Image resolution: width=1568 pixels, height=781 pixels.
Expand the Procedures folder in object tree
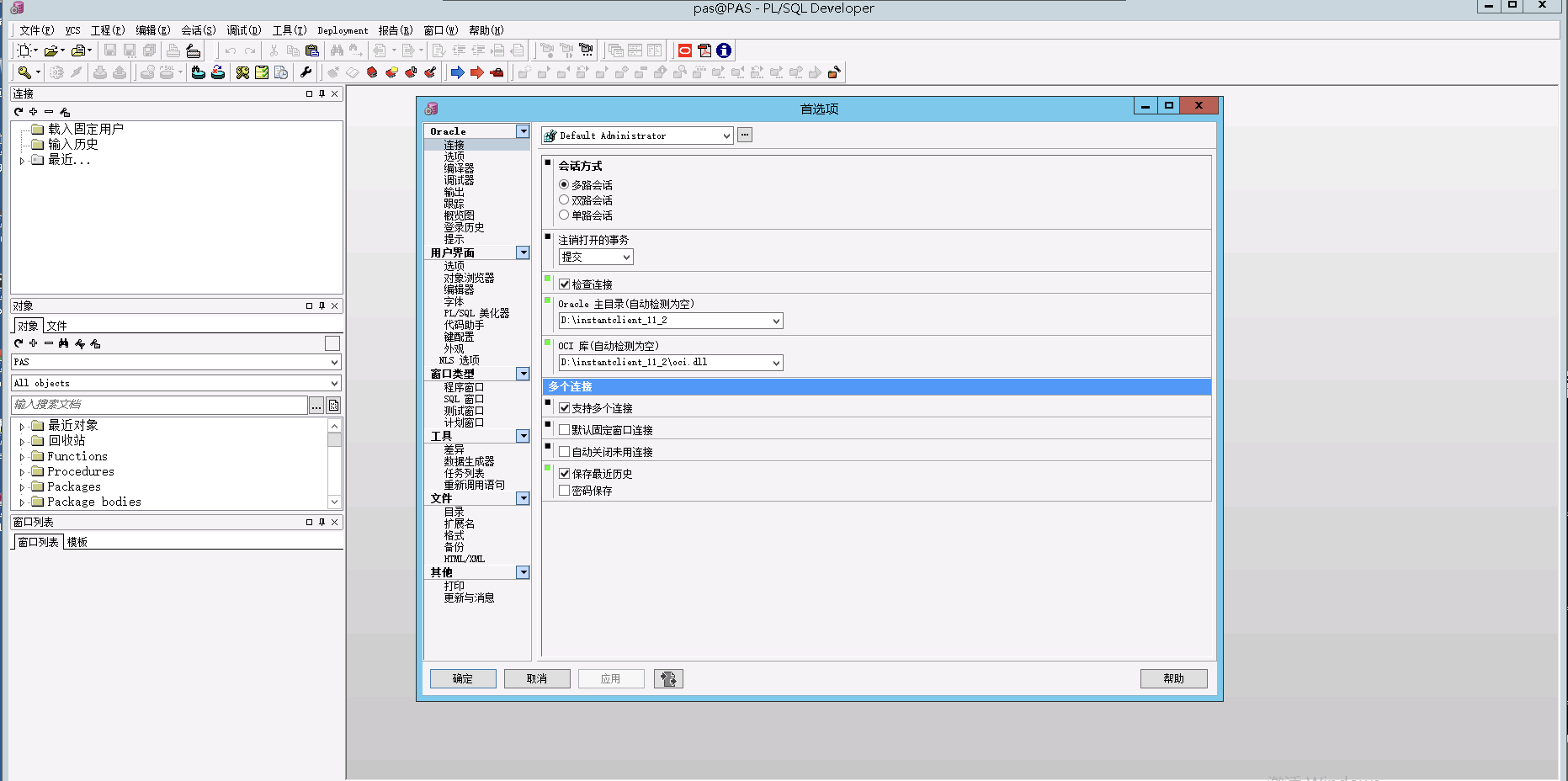click(22, 472)
